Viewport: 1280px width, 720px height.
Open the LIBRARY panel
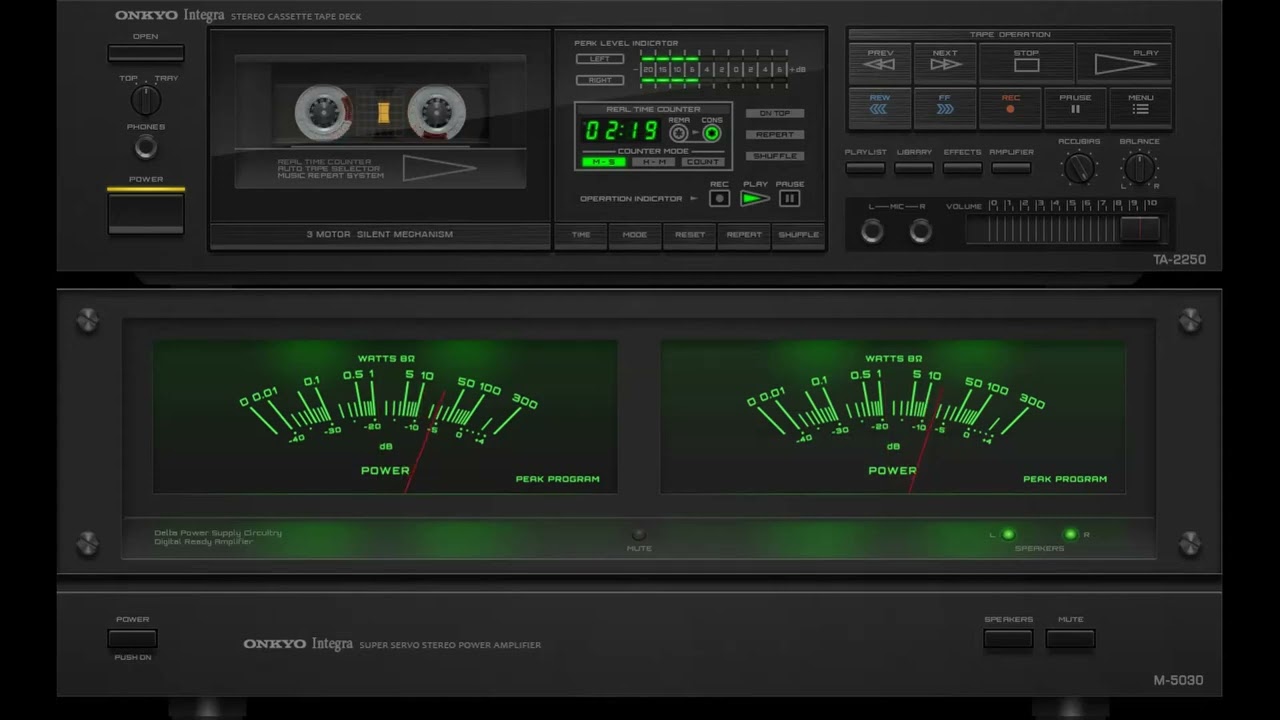pyautogui.click(x=914, y=168)
